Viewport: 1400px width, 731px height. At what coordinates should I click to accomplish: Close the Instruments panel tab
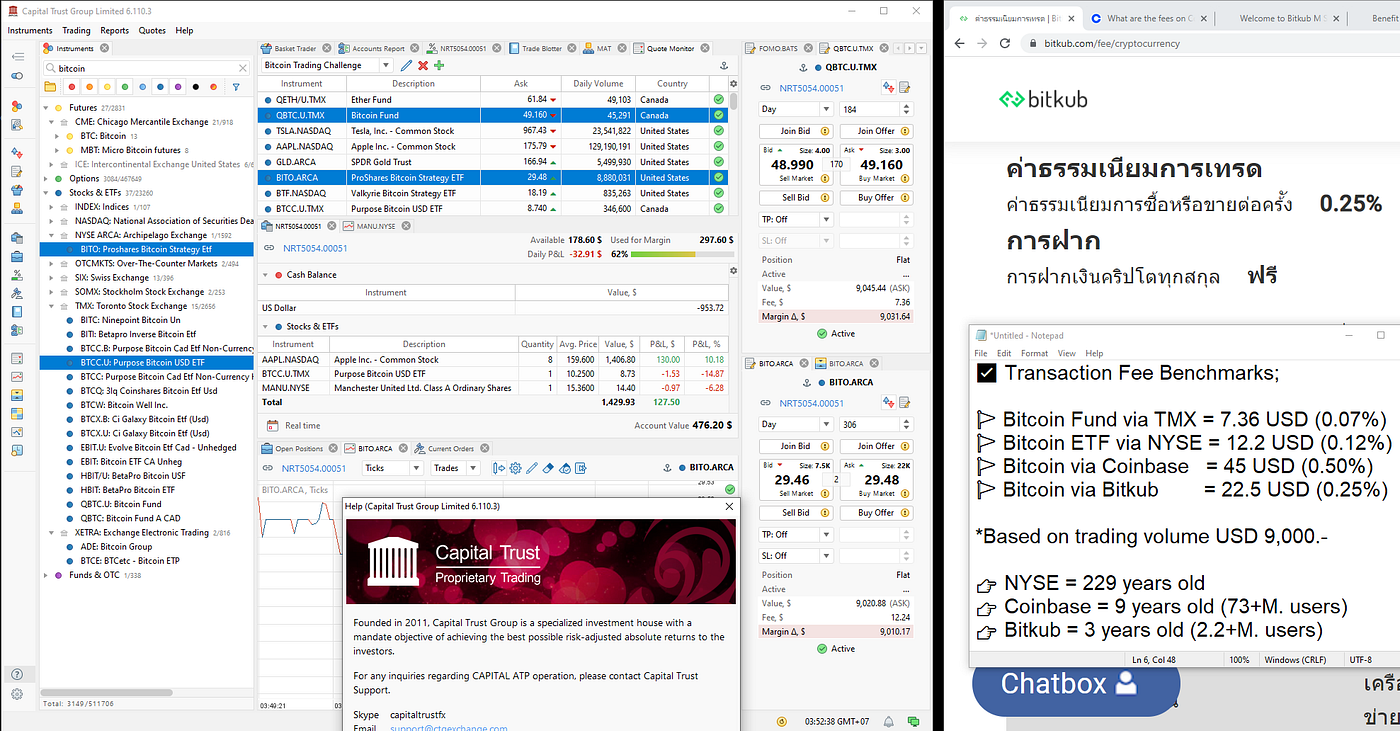[x=103, y=48]
